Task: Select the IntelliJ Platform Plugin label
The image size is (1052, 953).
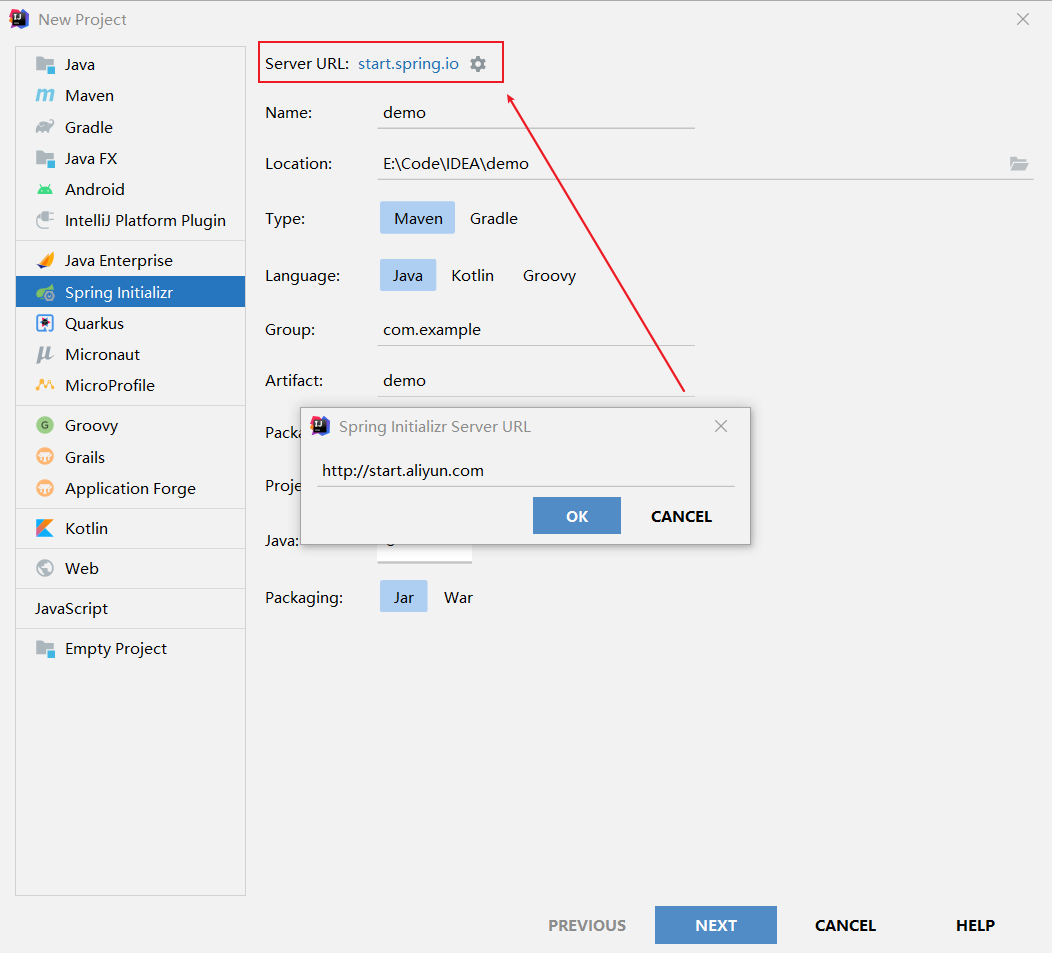Action: [145, 221]
